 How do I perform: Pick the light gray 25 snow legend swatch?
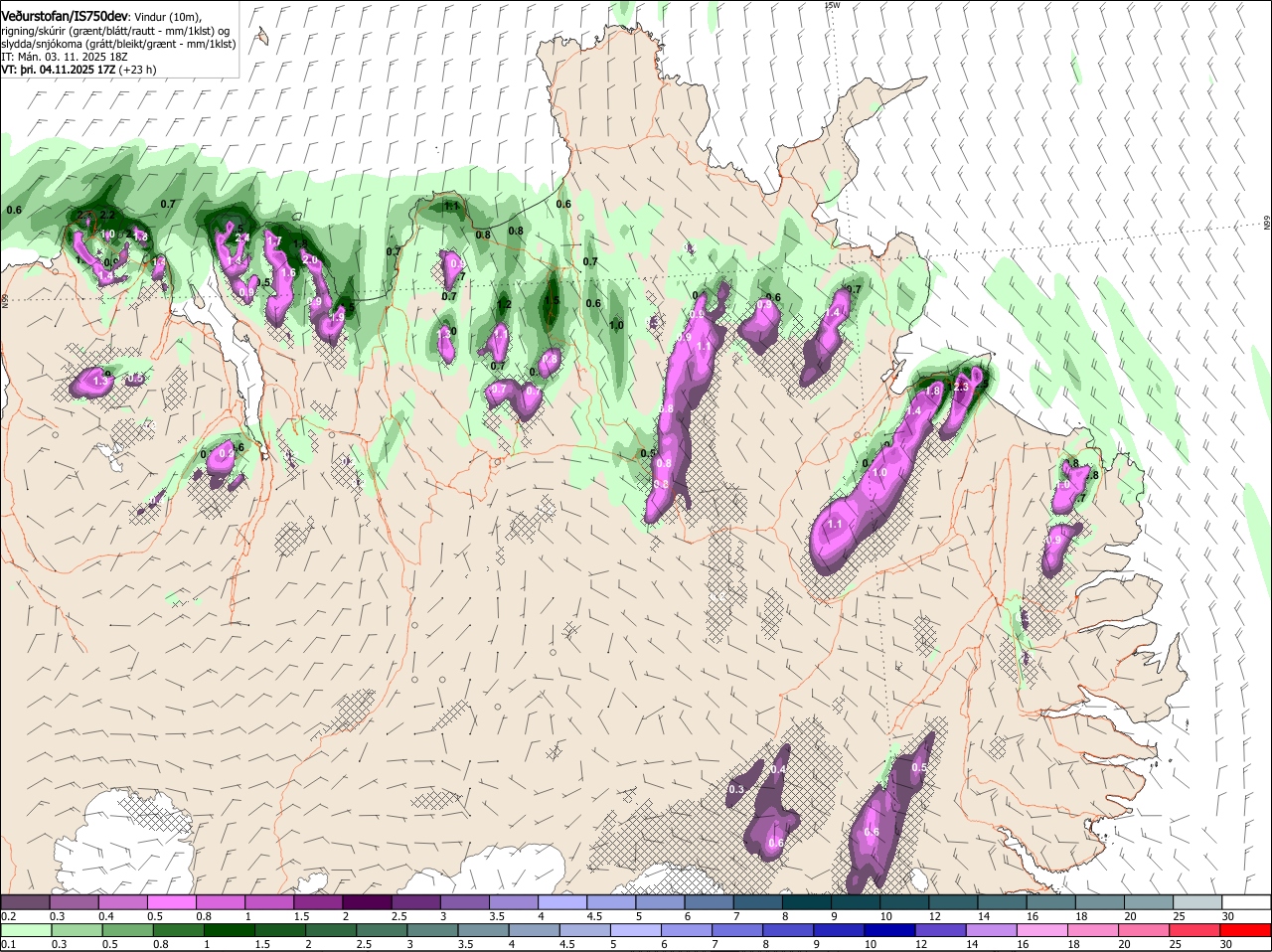tap(1195, 901)
